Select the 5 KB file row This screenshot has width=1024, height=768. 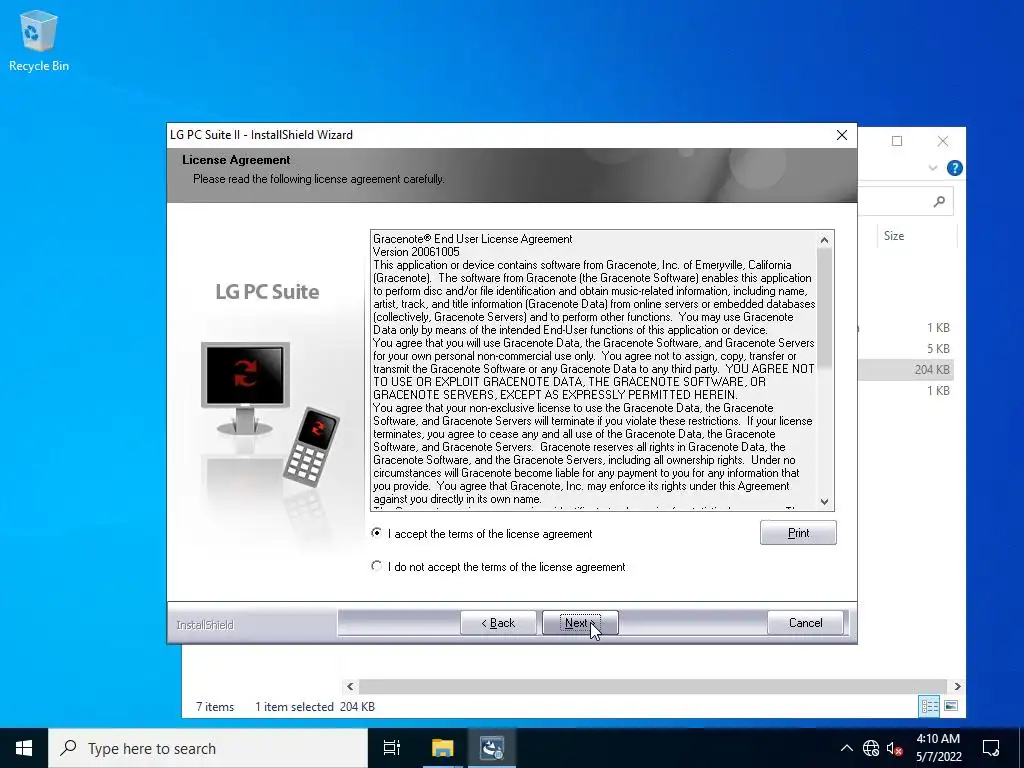(905, 349)
